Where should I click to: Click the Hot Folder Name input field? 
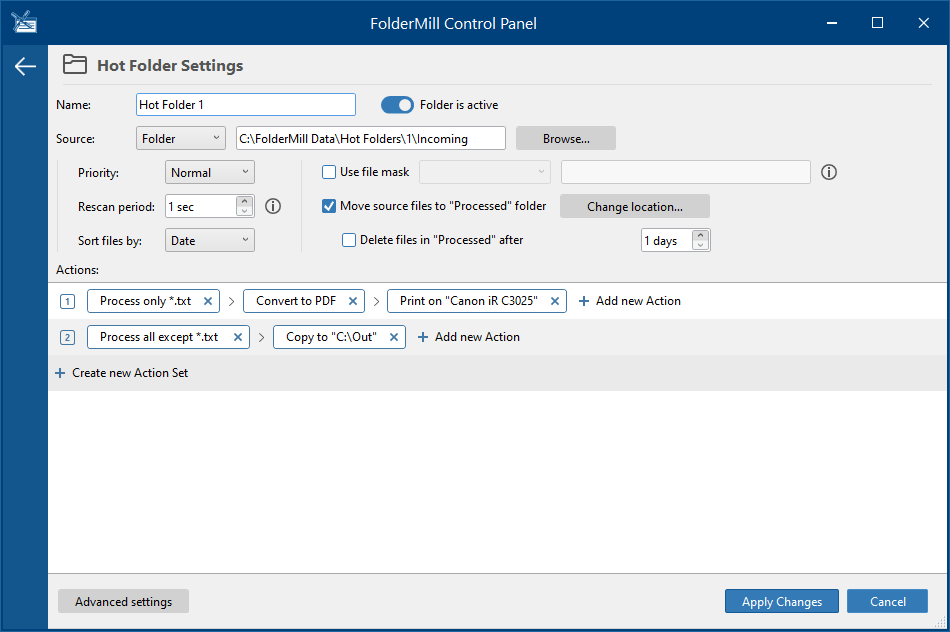pyautogui.click(x=245, y=105)
